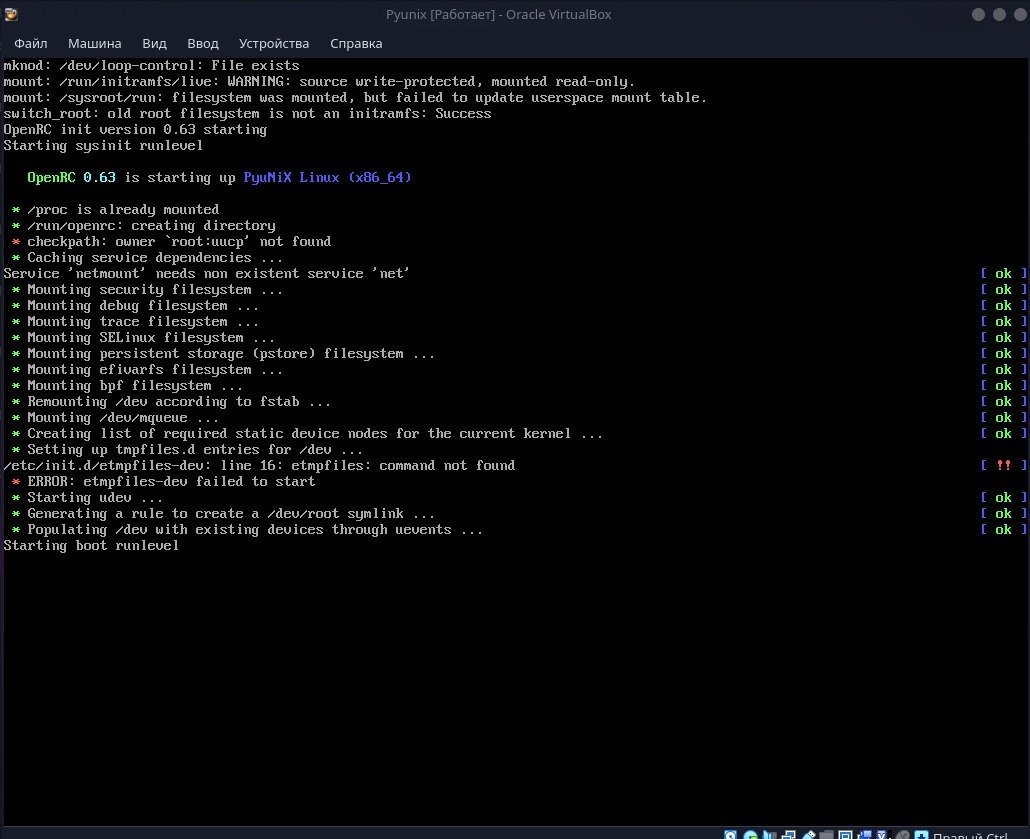Click the VirtualBox app icon in title bar

tap(11, 14)
